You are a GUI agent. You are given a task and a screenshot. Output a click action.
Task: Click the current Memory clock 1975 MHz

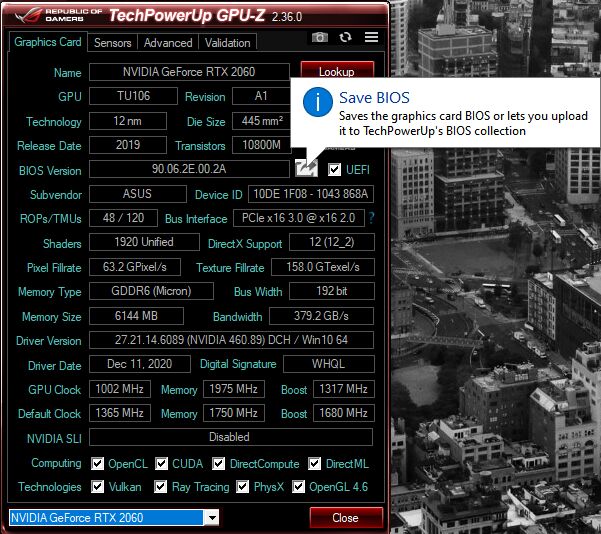[x=233, y=389]
